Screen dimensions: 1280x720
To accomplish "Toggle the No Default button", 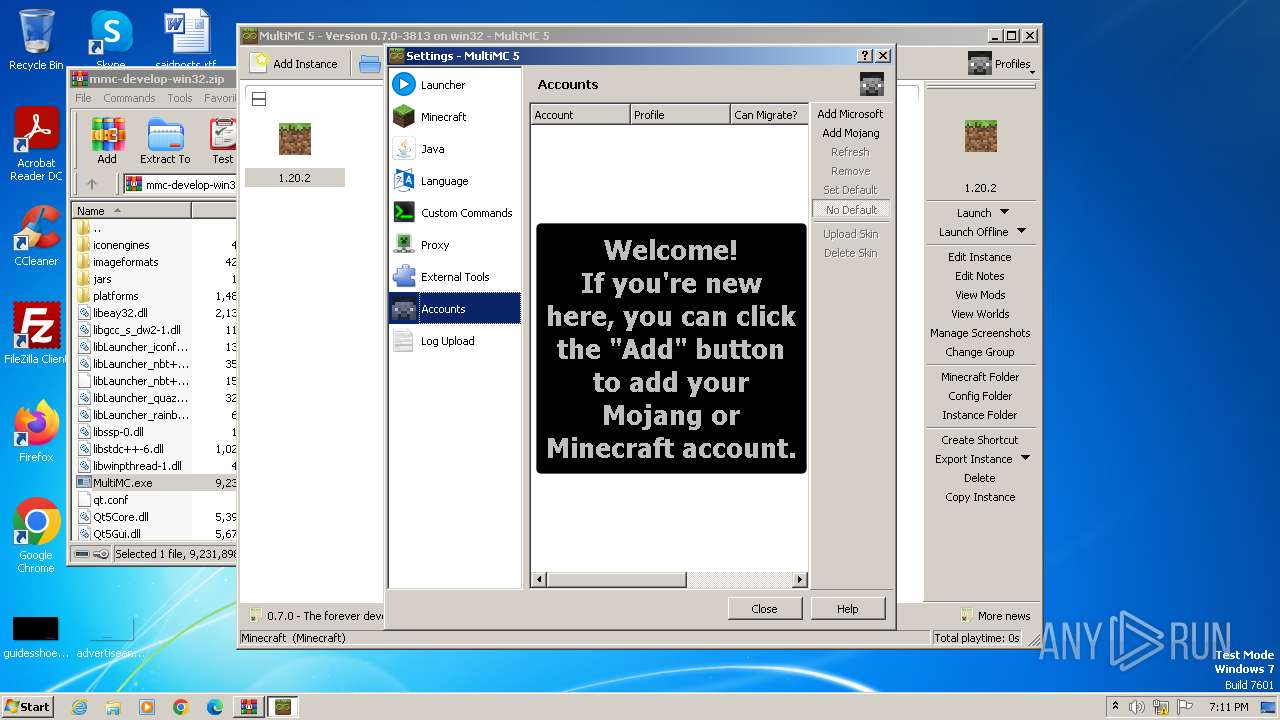I will click(x=851, y=210).
